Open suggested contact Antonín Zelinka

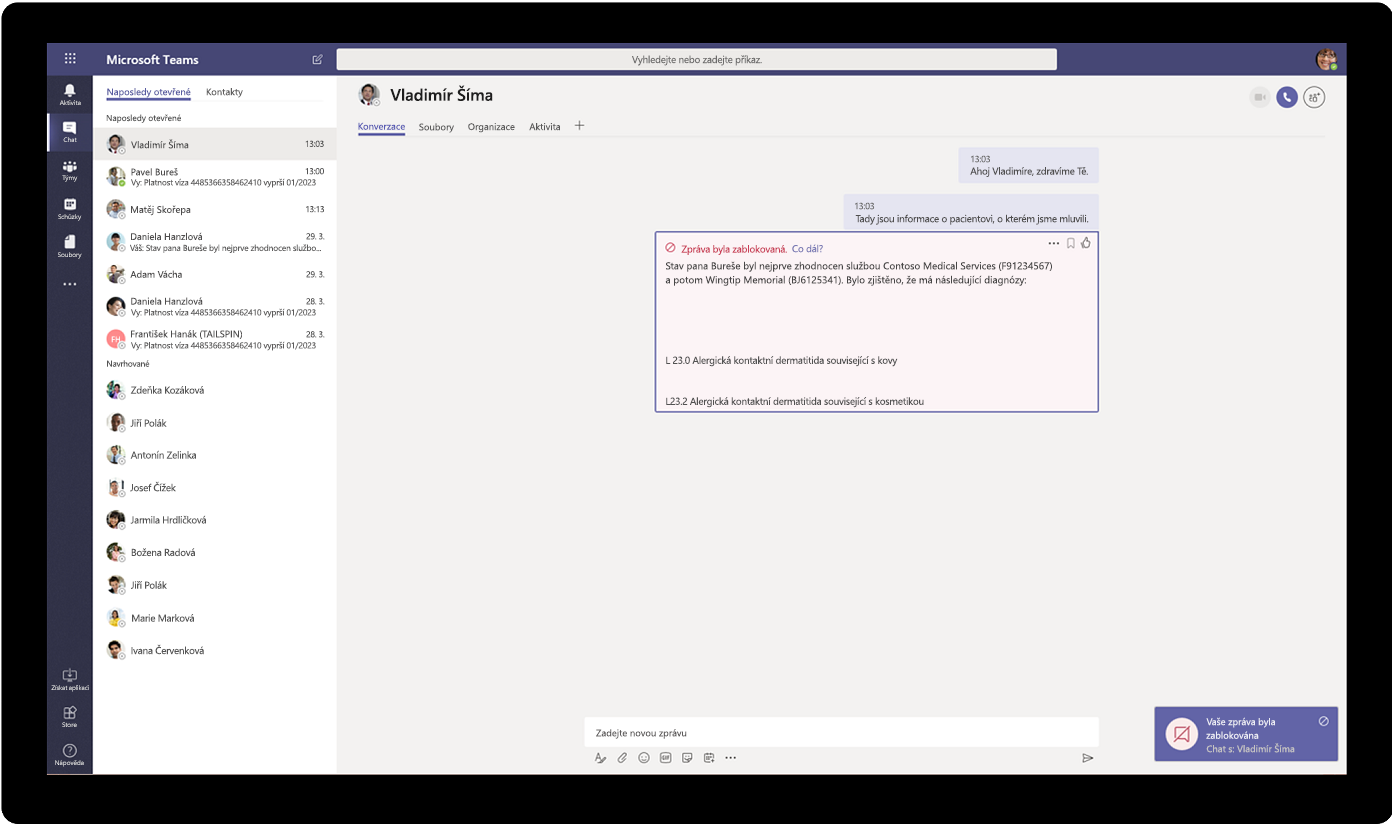pos(215,455)
